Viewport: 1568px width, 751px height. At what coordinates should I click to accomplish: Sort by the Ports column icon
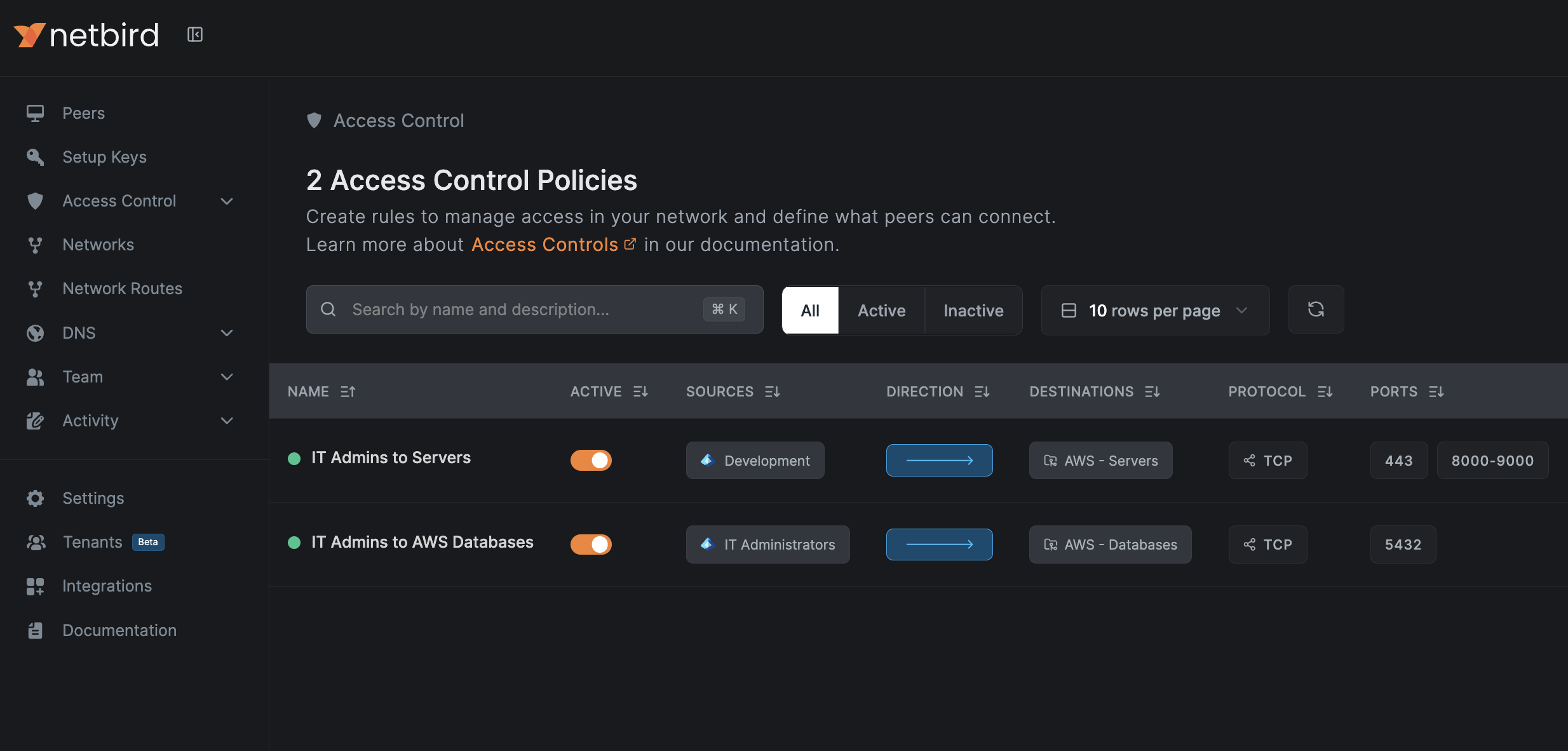click(x=1436, y=391)
